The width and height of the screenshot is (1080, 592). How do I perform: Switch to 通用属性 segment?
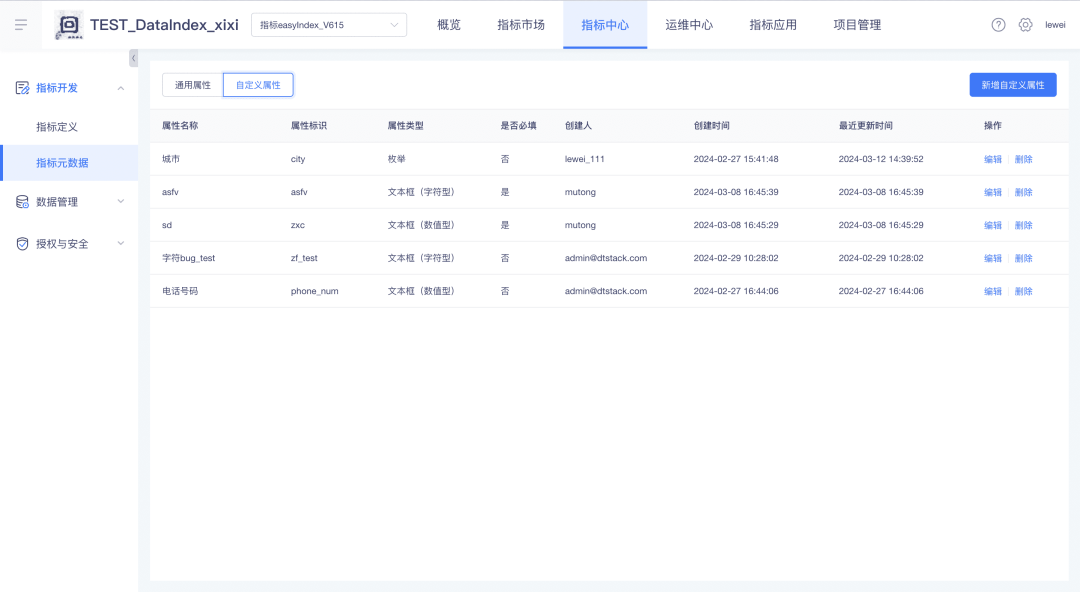(x=193, y=85)
